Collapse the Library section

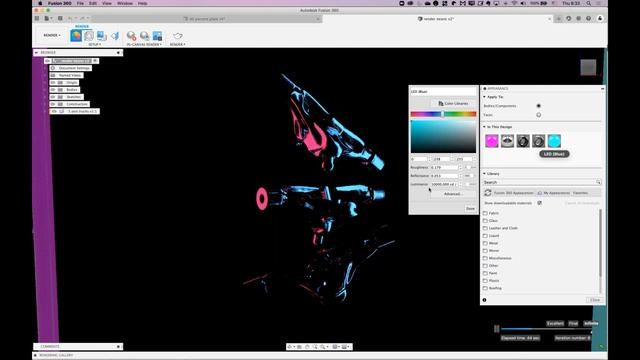[484, 174]
